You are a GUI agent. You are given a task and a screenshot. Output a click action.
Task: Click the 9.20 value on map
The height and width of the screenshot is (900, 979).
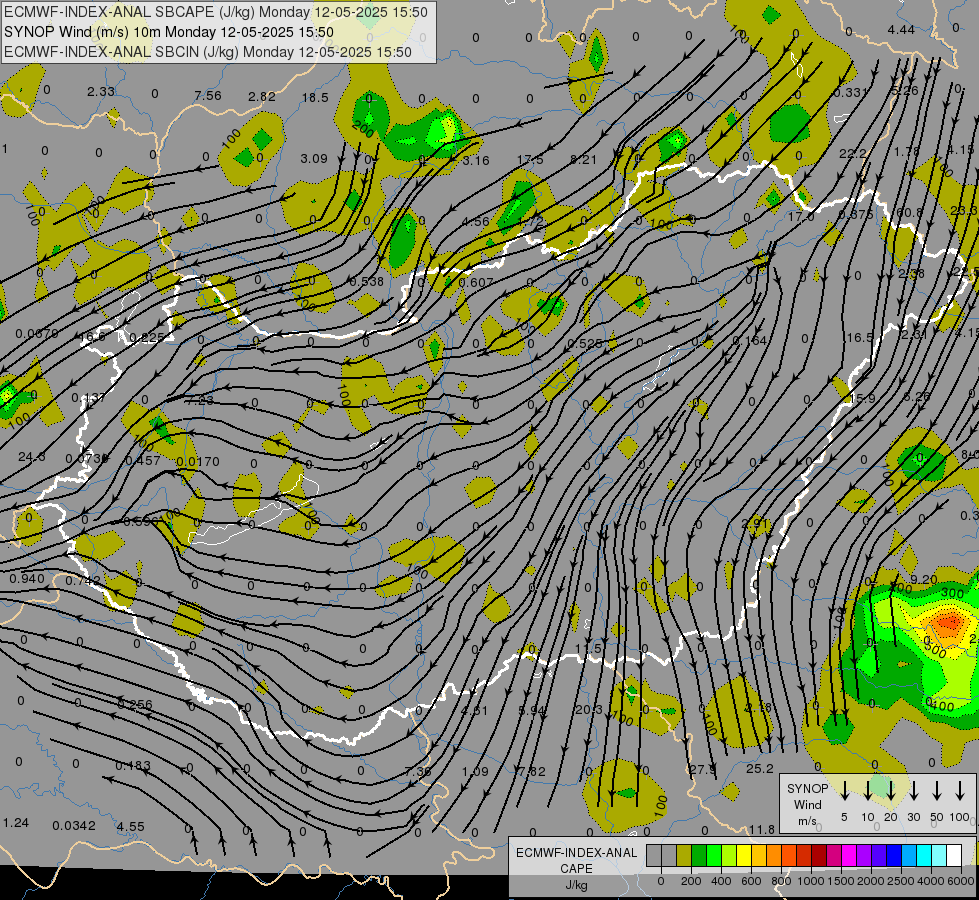(x=924, y=580)
